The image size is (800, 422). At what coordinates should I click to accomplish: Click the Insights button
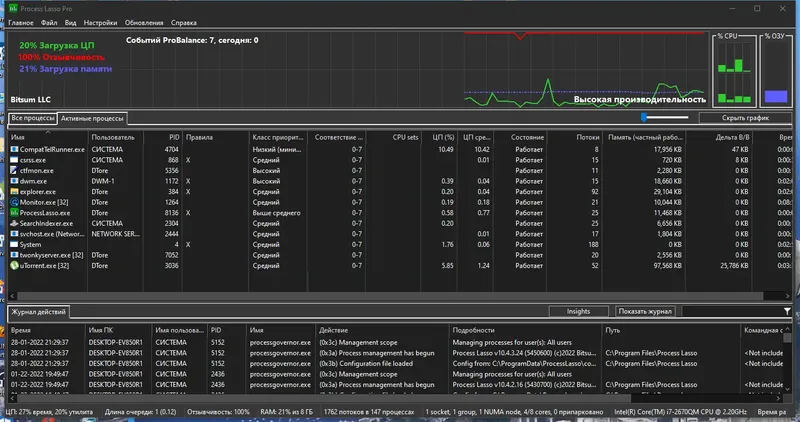pyautogui.click(x=578, y=311)
